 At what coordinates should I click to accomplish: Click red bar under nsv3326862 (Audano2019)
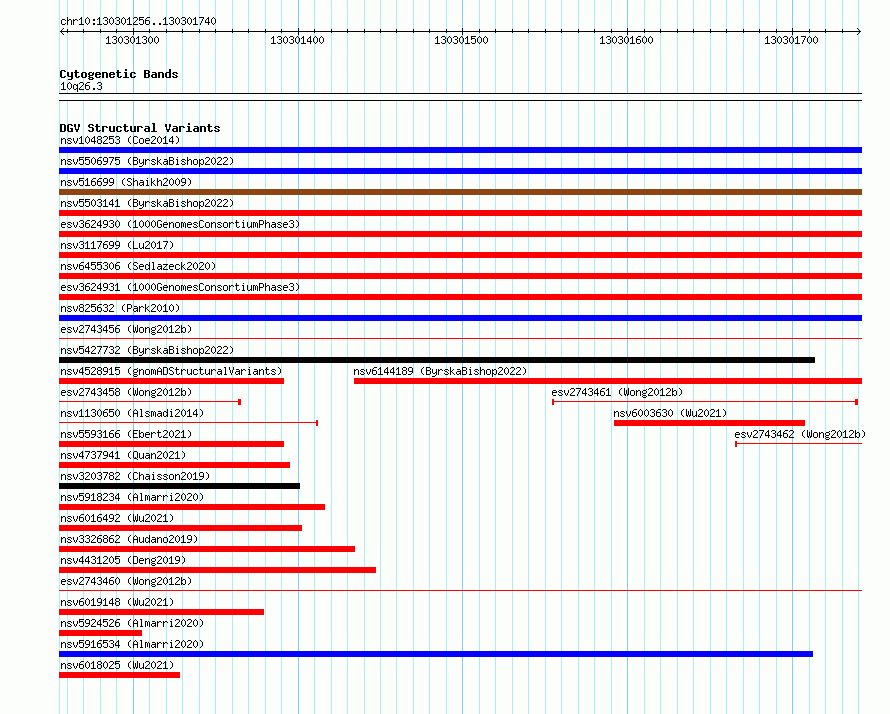[207, 549]
